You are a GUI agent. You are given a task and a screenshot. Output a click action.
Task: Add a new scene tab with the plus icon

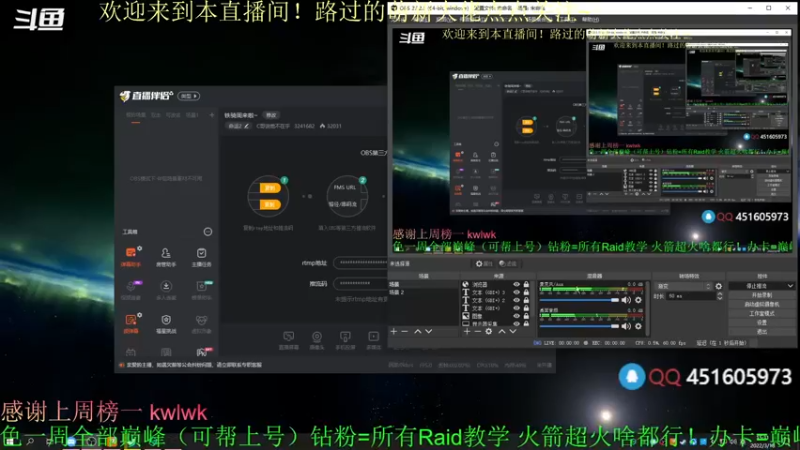click(x=212, y=115)
